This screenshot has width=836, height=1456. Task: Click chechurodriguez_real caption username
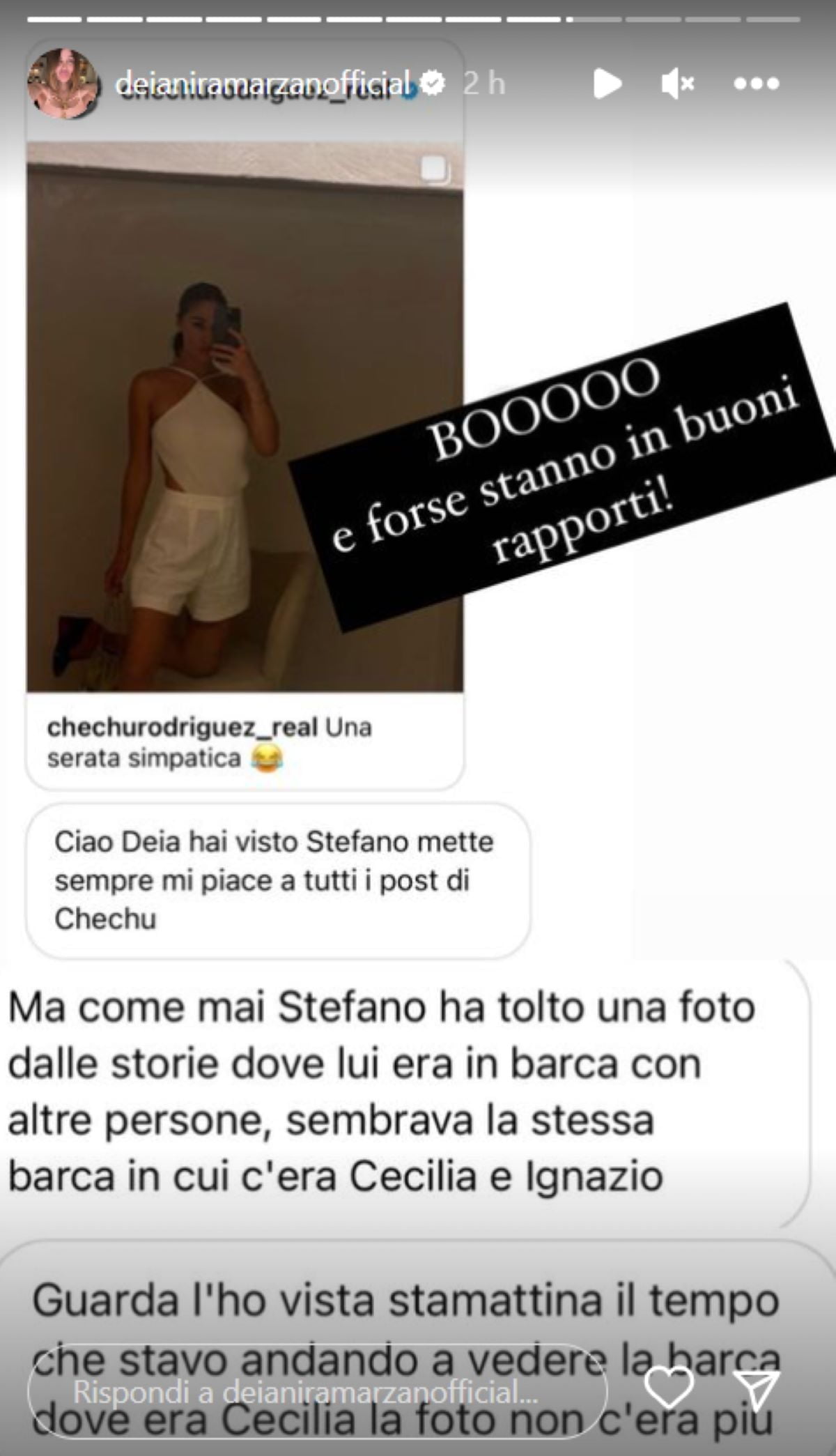point(183,727)
